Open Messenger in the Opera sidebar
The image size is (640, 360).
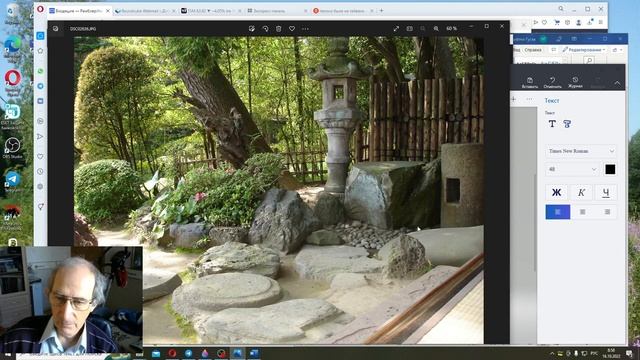[40, 86]
